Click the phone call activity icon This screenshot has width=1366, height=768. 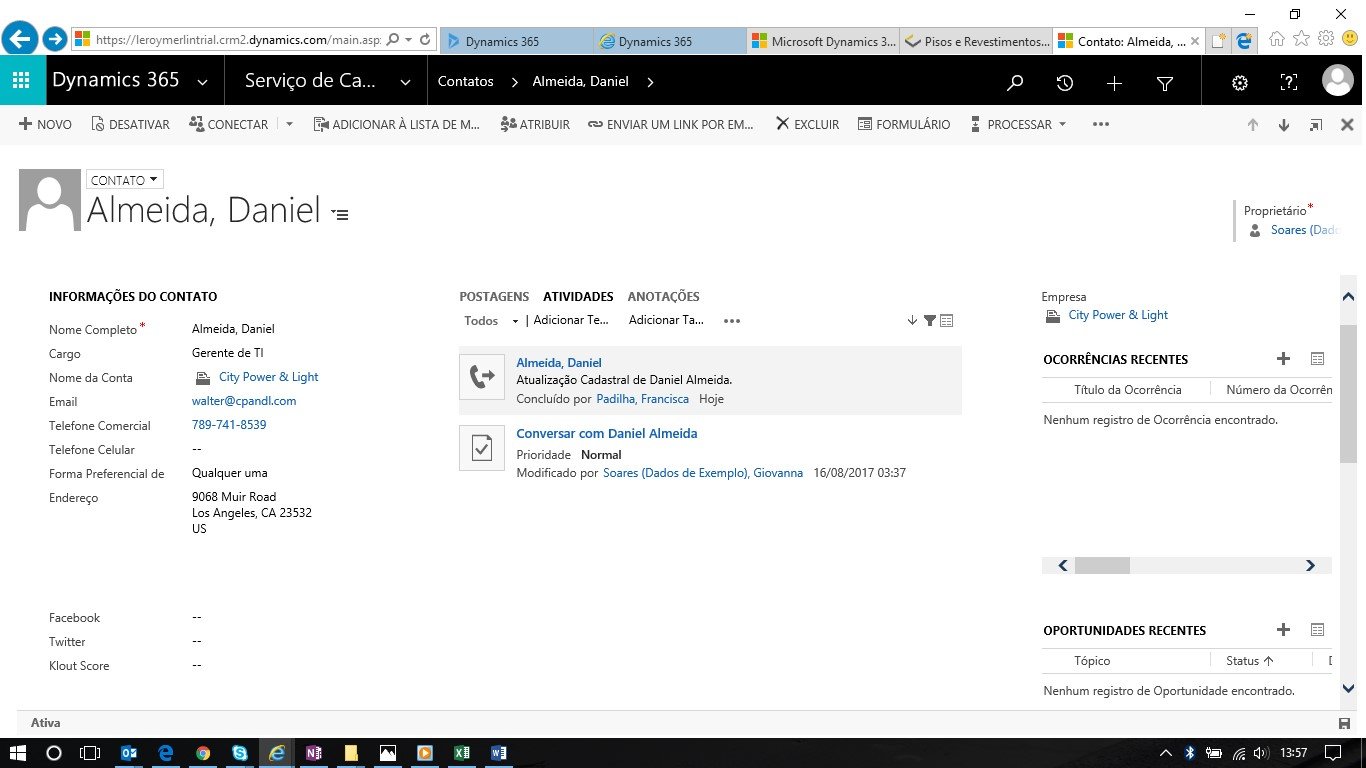point(482,377)
